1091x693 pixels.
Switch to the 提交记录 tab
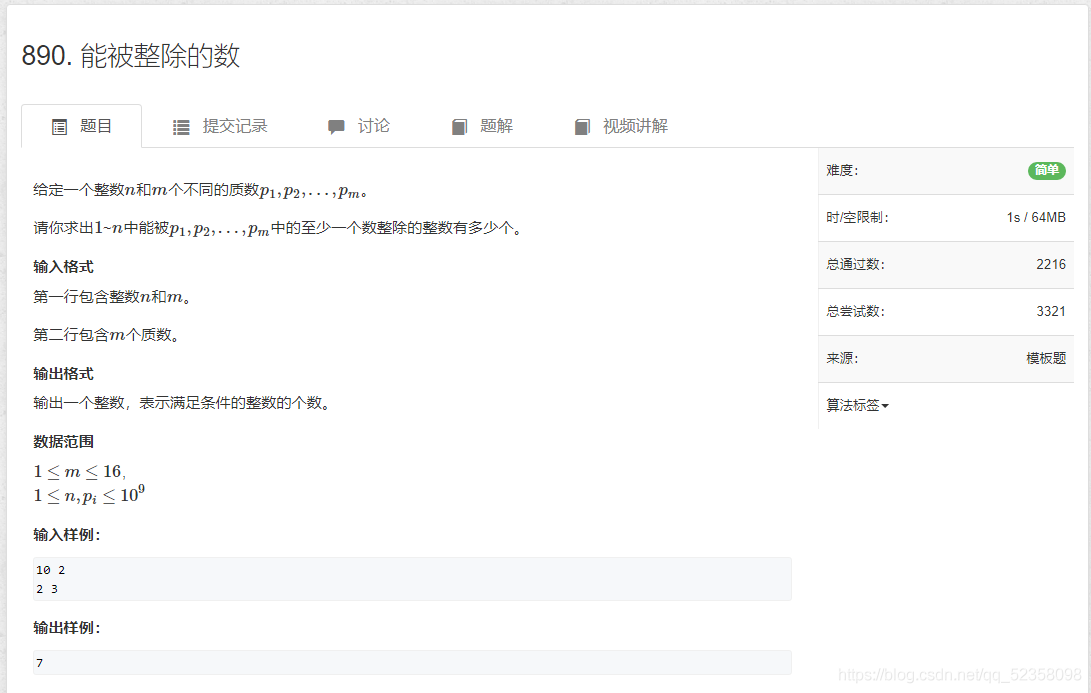[220, 126]
